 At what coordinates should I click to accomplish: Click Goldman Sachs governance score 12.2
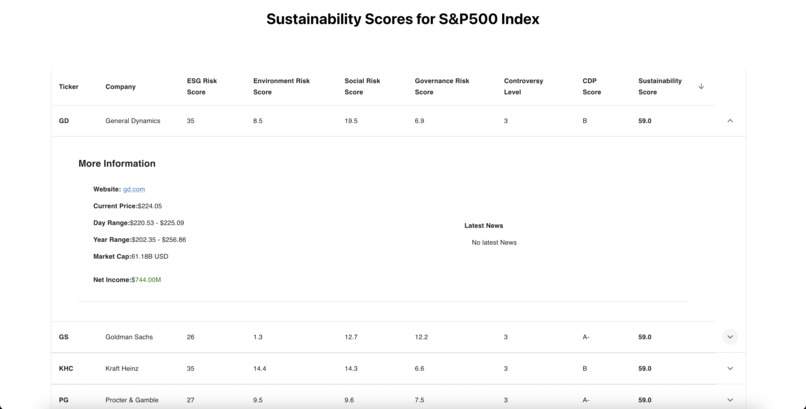pos(421,337)
